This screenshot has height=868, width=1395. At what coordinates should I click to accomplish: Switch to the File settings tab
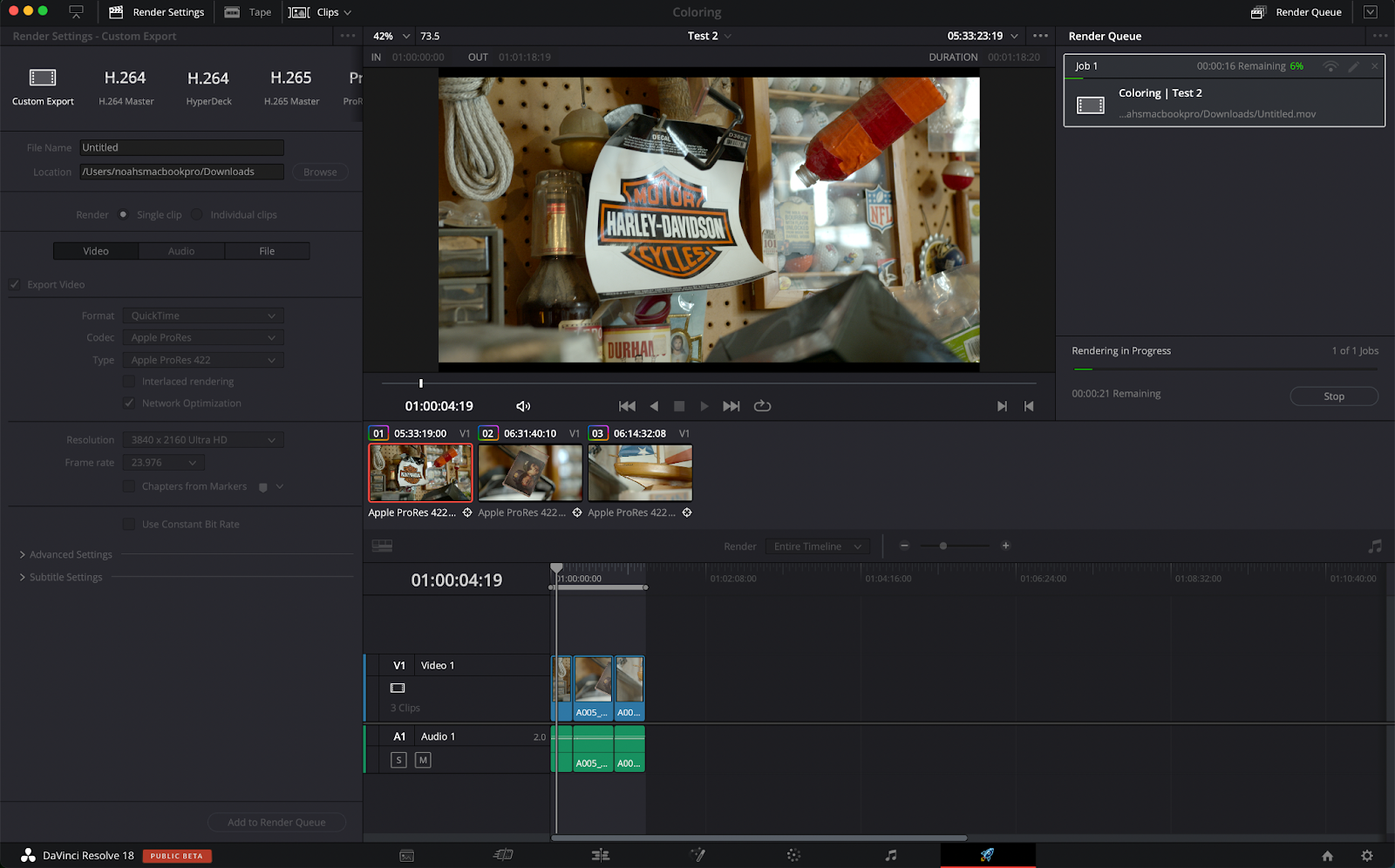coord(267,251)
